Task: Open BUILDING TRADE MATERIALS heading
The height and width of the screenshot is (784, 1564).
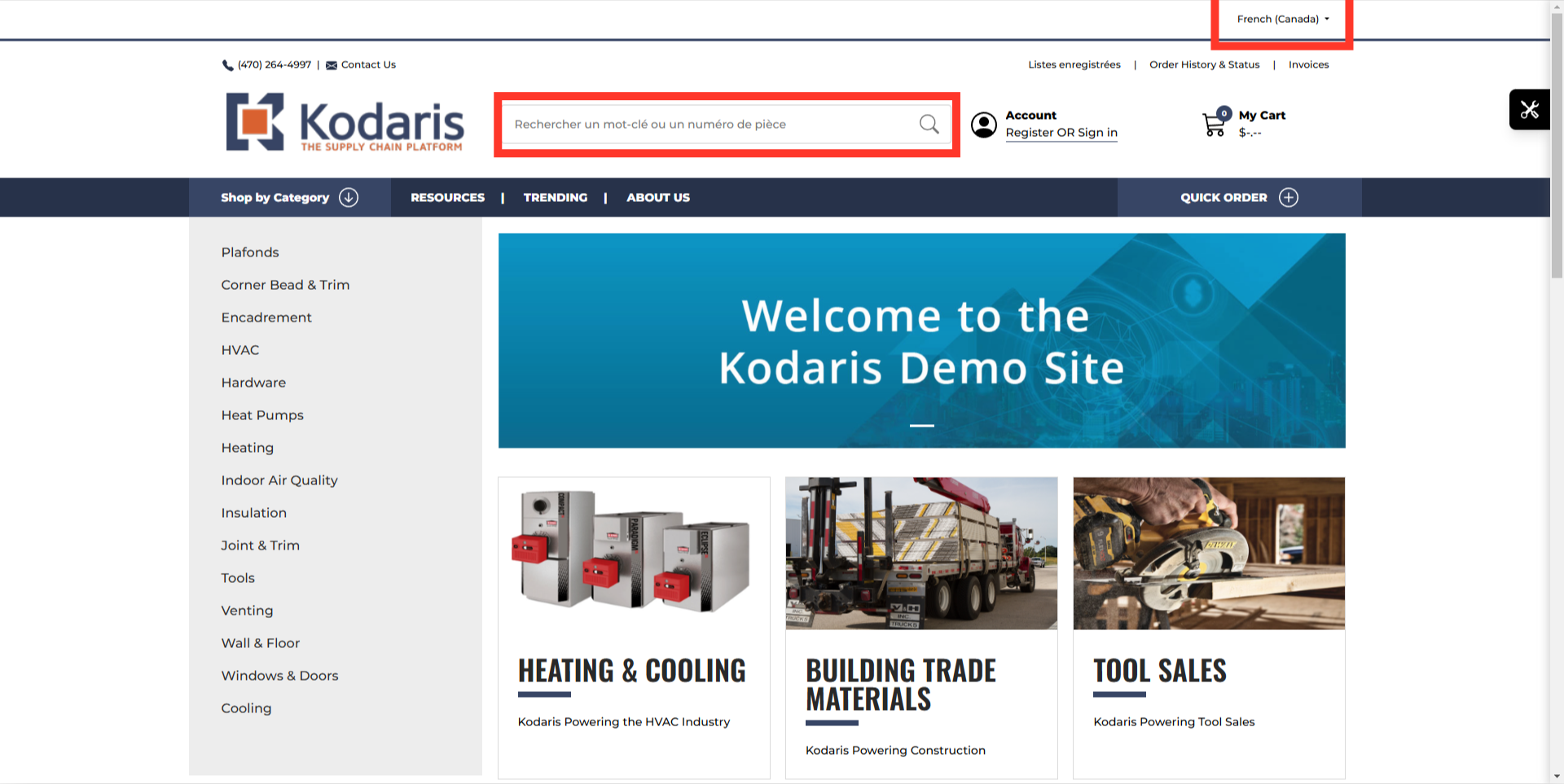Action: [901, 685]
